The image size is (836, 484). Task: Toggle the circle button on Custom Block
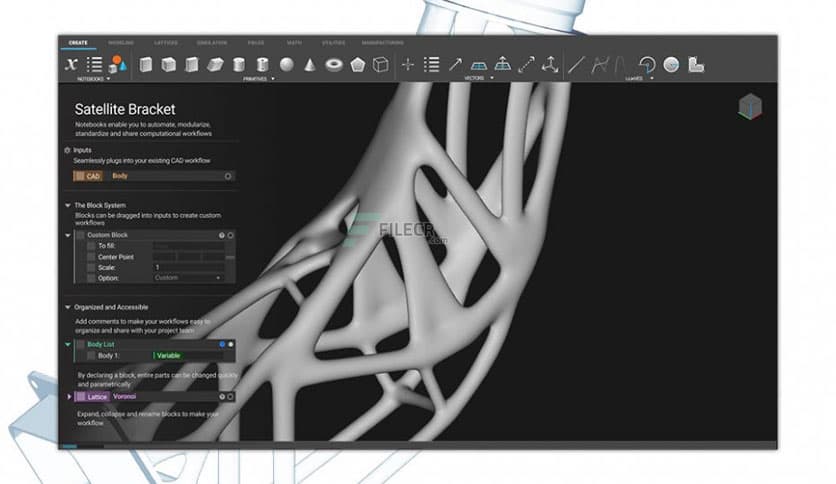[230, 235]
